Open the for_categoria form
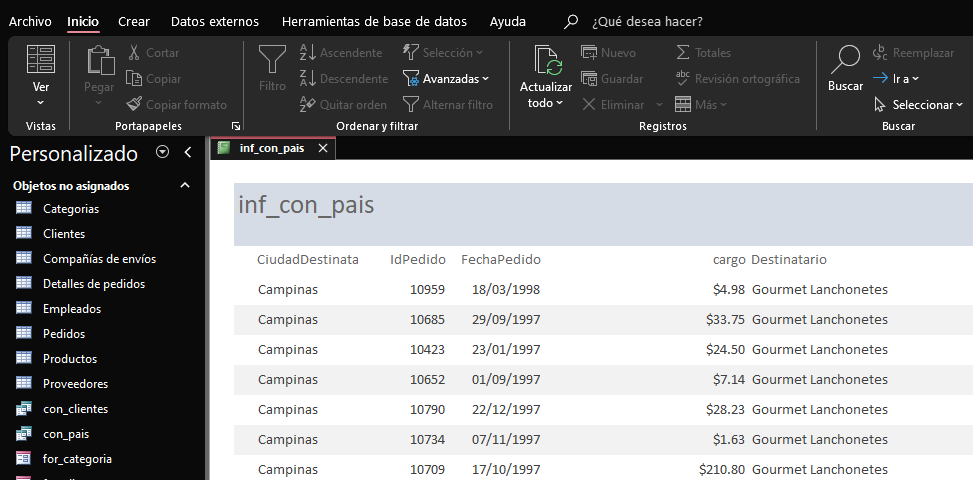Image resolution: width=973 pixels, height=480 pixels. (77, 459)
